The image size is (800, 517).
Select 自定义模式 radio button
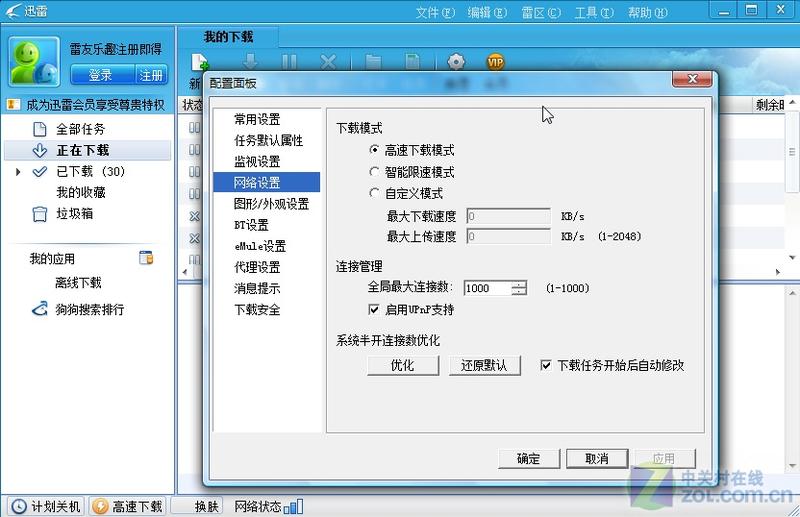[374, 193]
